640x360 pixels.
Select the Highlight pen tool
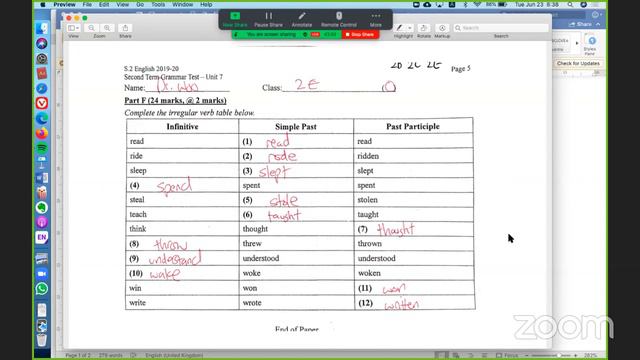tap(400, 28)
